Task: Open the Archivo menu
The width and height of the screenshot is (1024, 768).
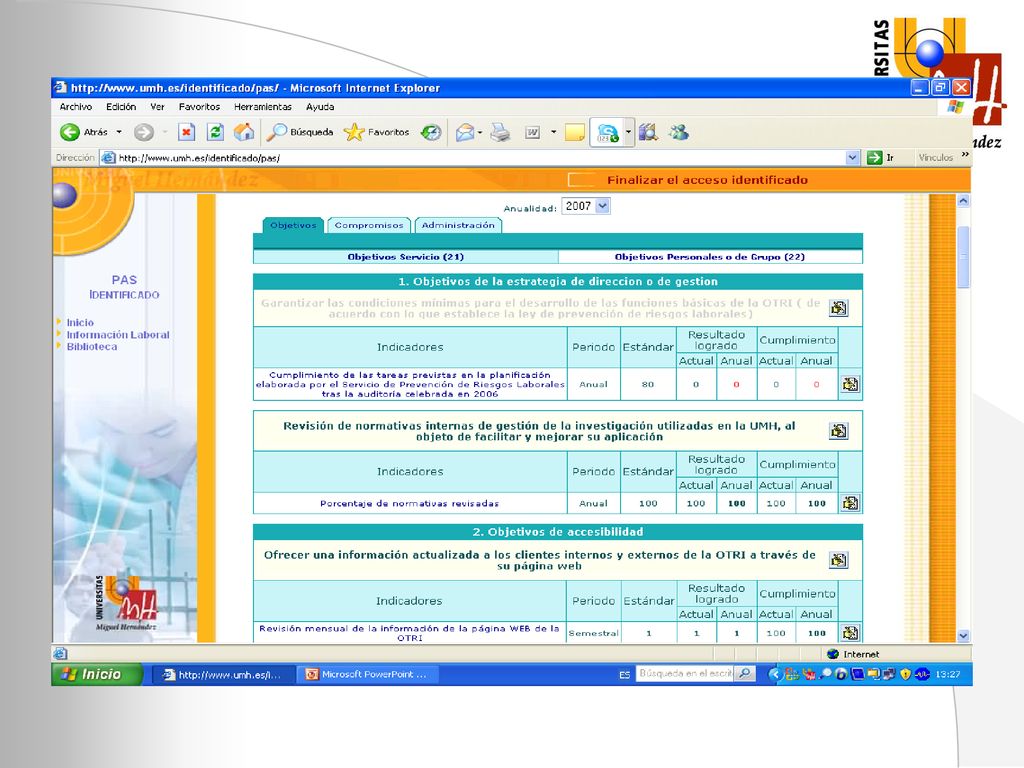Action: pos(76,106)
